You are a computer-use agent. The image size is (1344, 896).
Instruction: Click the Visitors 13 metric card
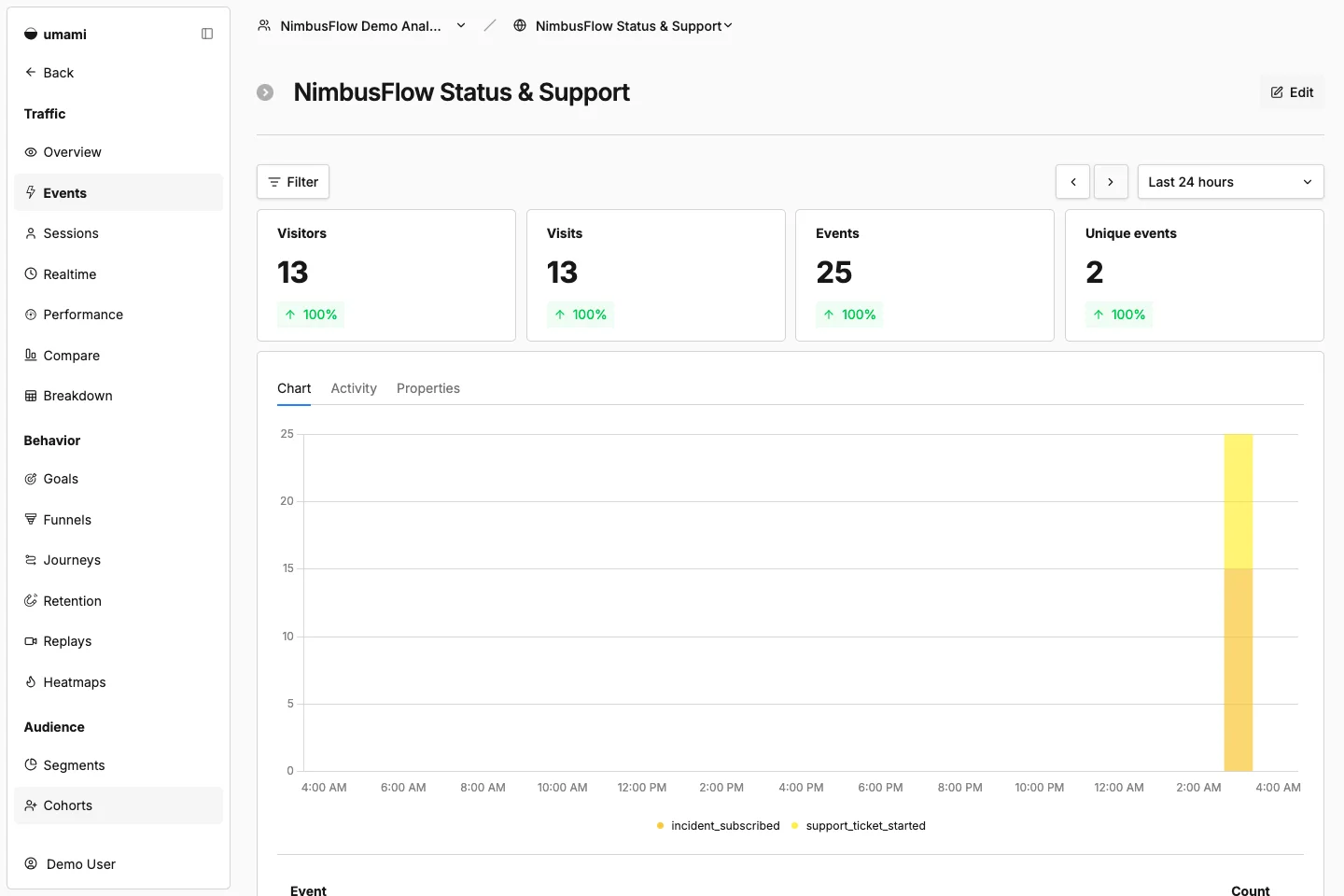386,275
